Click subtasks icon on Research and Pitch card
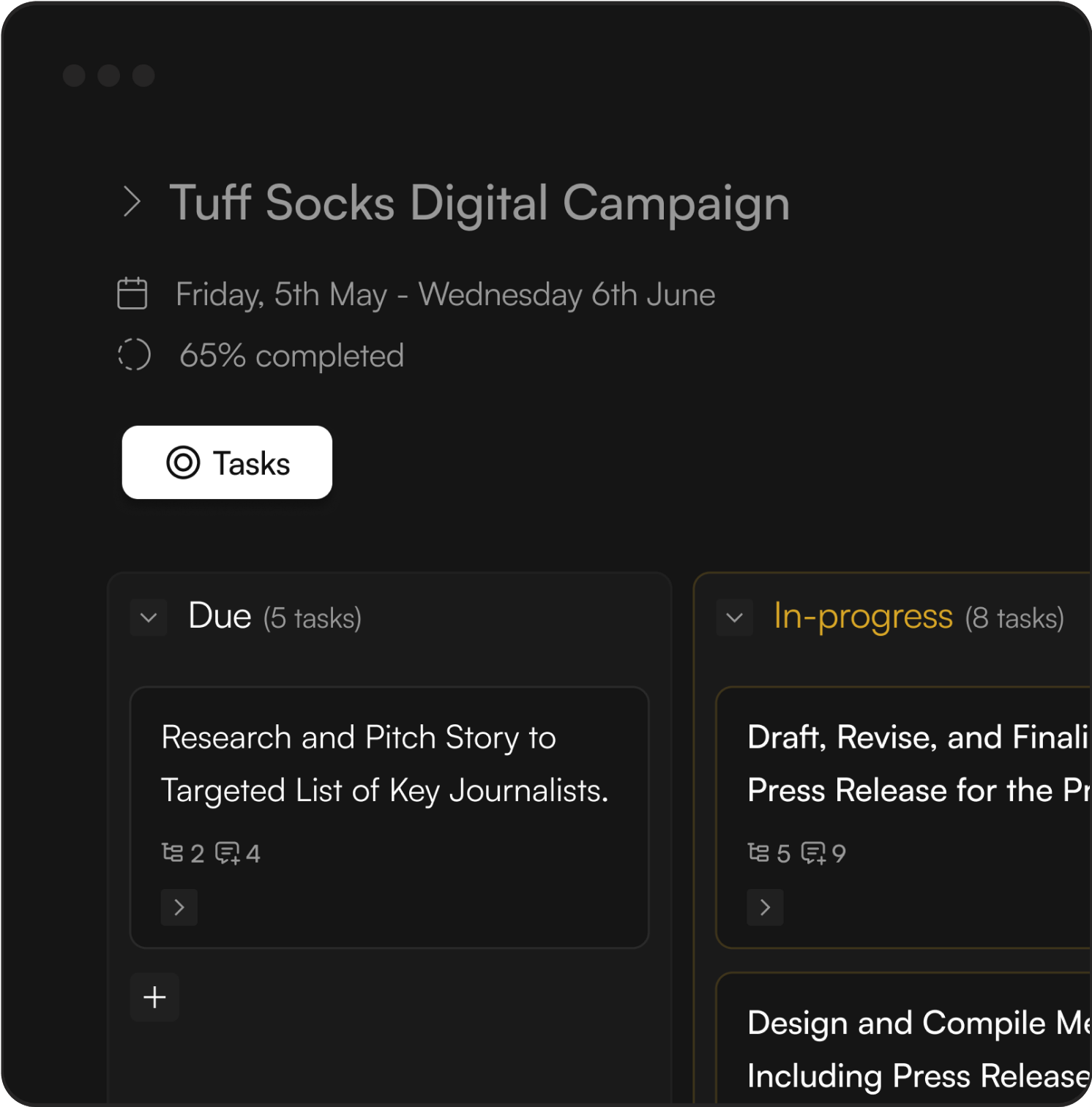The width and height of the screenshot is (1092, 1107). pyautogui.click(x=173, y=853)
